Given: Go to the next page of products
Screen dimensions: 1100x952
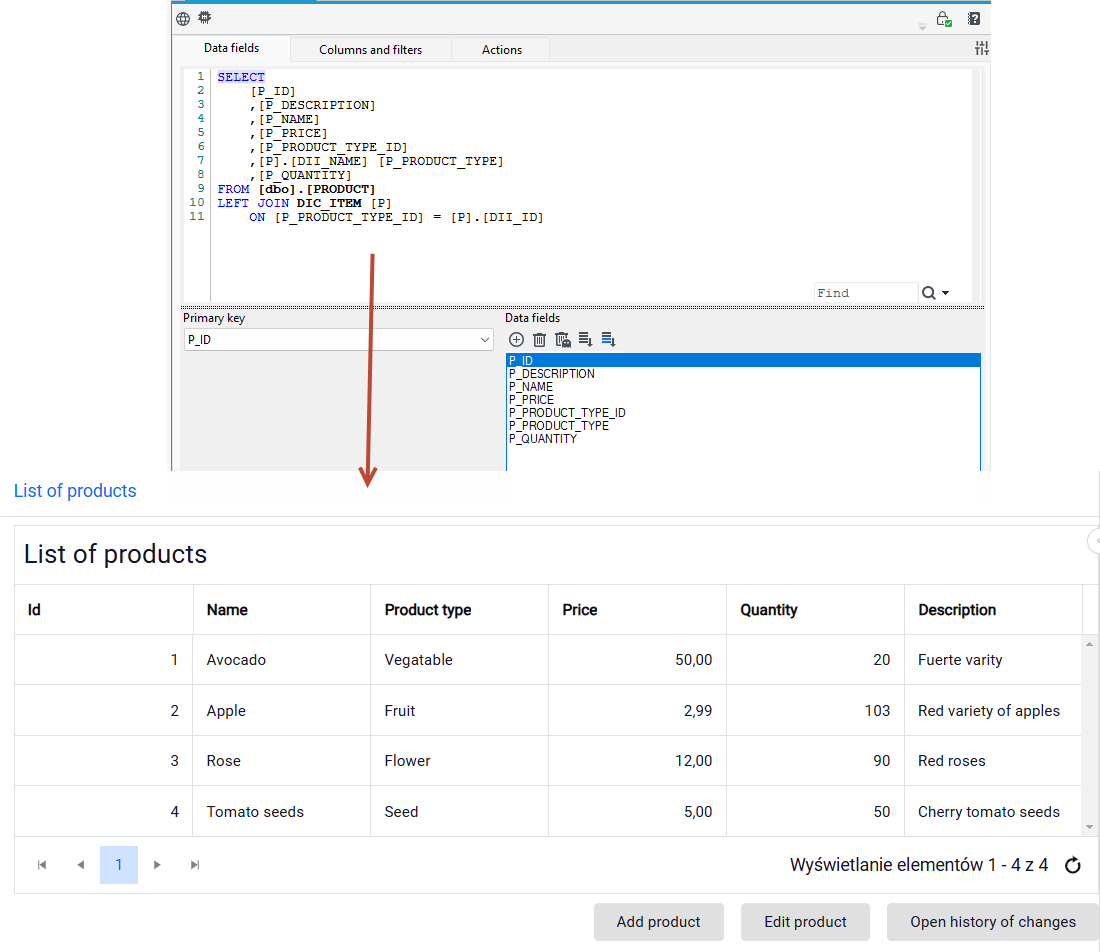Looking at the screenshot, I should coord(157,865).
